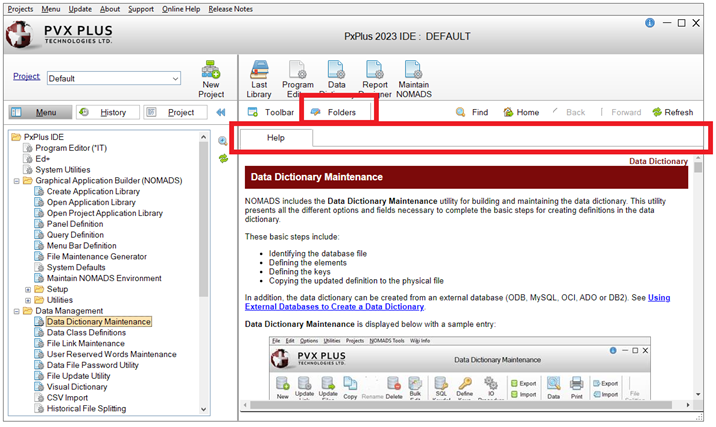Click the blue double-arrow collapse panel icon
716x427 pixels.
(x=221, y=113)
